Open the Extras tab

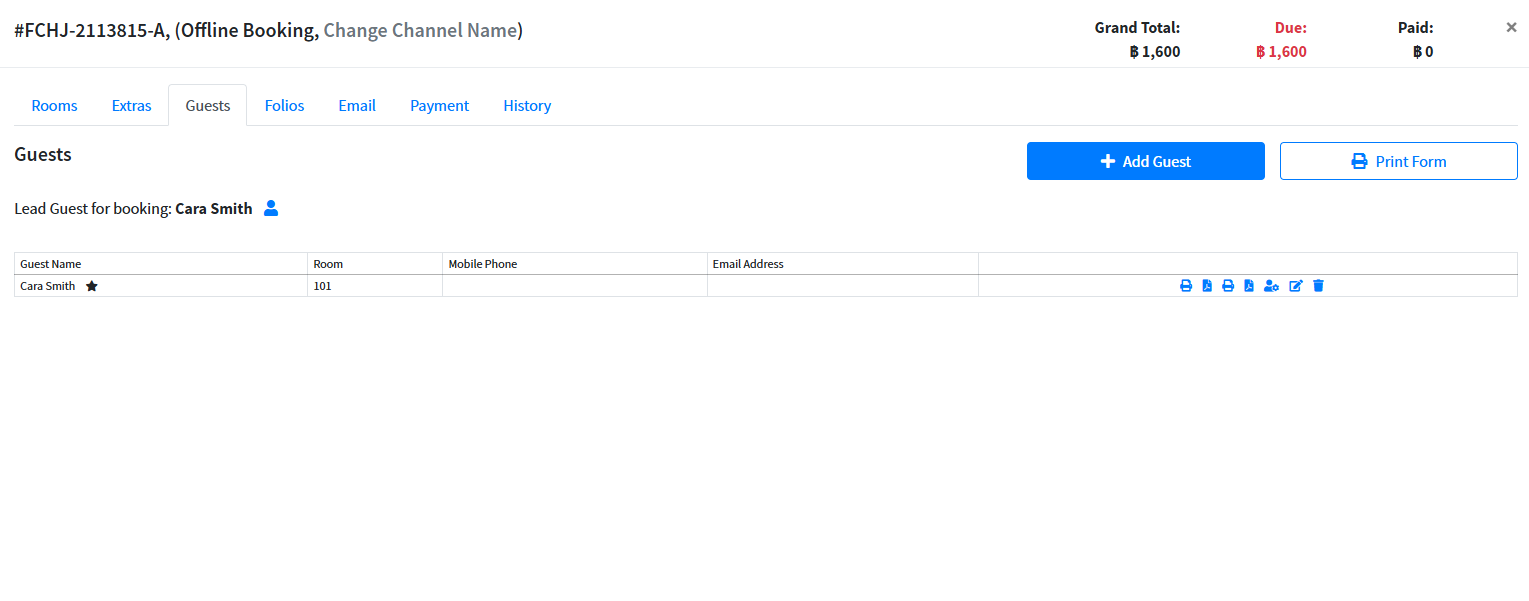(131, 105)
